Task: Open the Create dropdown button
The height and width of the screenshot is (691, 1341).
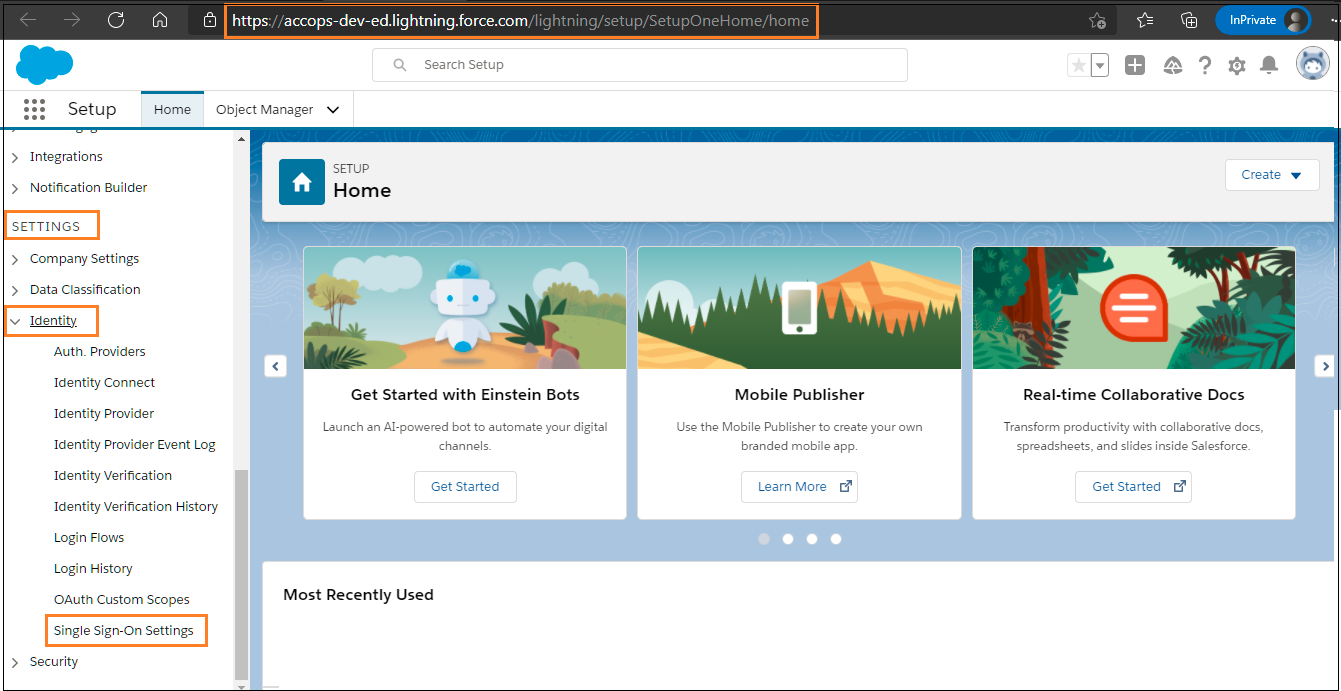Action: (1271, 175)
